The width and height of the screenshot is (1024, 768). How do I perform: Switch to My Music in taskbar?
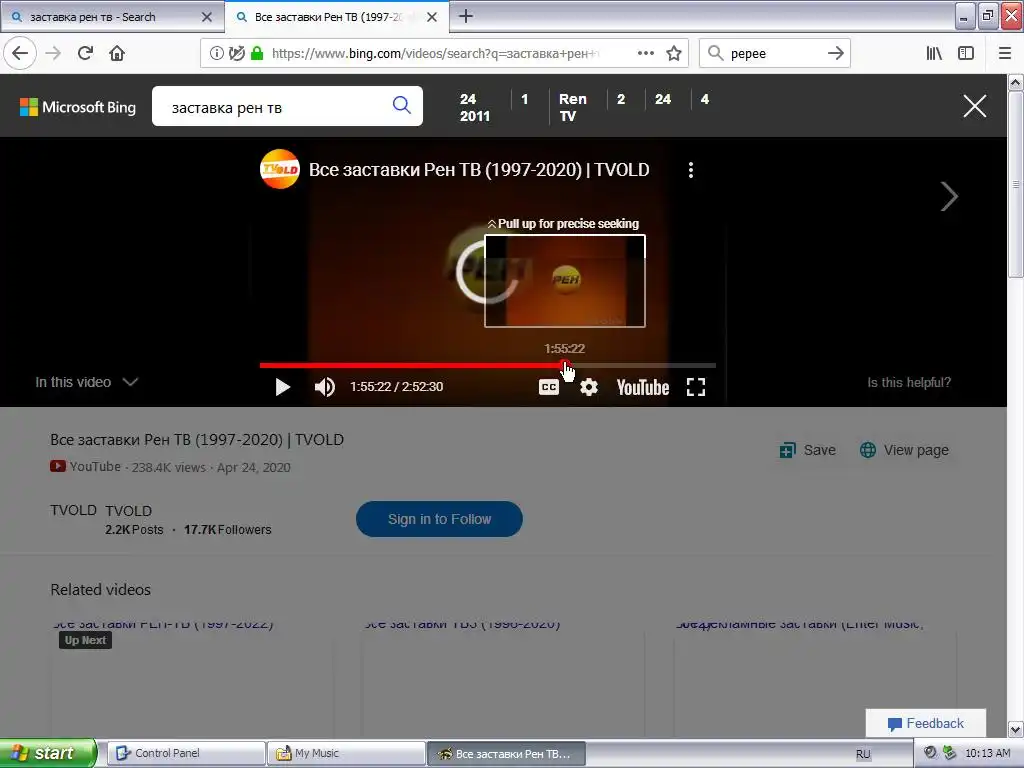click(346, 753)
